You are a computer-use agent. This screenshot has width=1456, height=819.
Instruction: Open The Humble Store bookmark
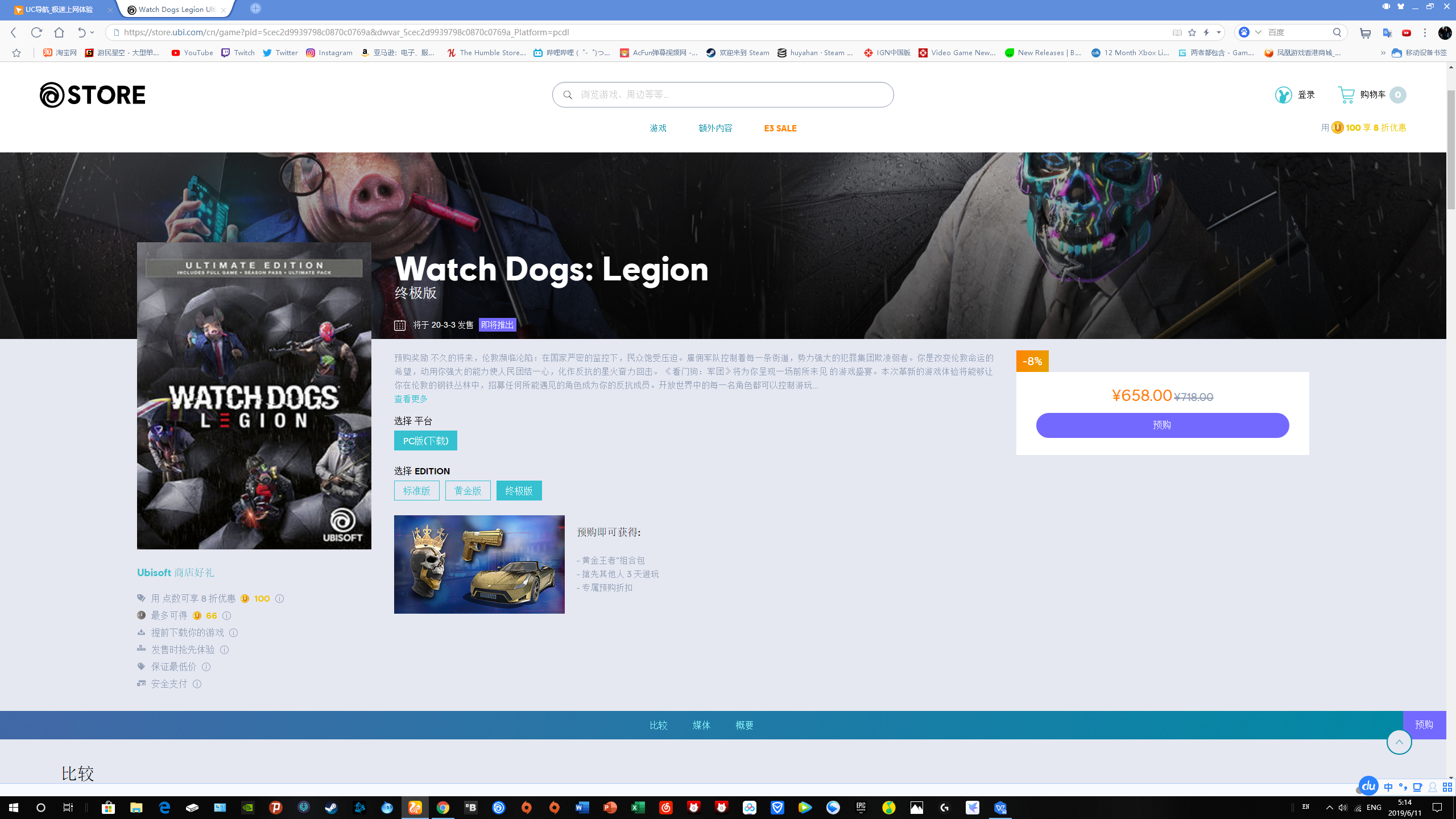[486, 53]
